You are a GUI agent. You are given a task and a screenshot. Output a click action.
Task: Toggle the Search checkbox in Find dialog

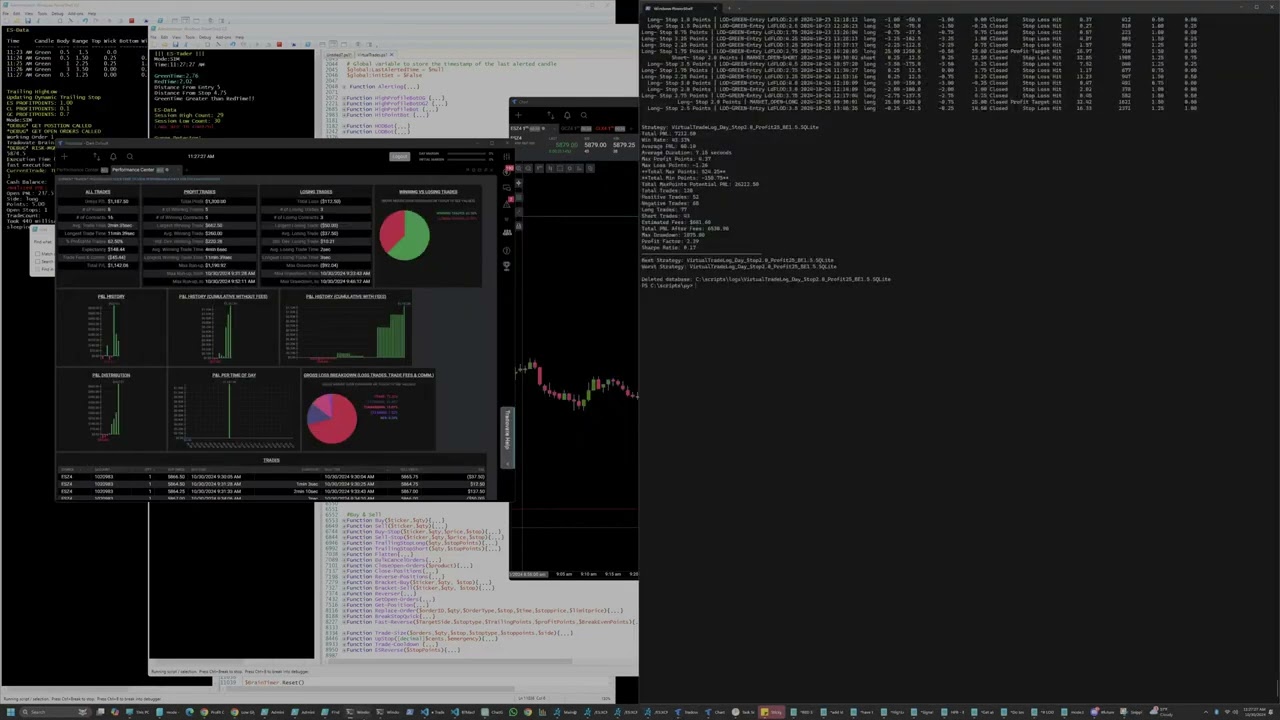click(x=37, y=261)
